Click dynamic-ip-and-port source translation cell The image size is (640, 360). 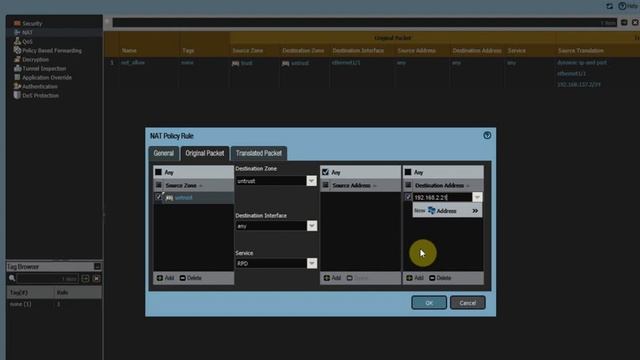(x=582, y=63)
